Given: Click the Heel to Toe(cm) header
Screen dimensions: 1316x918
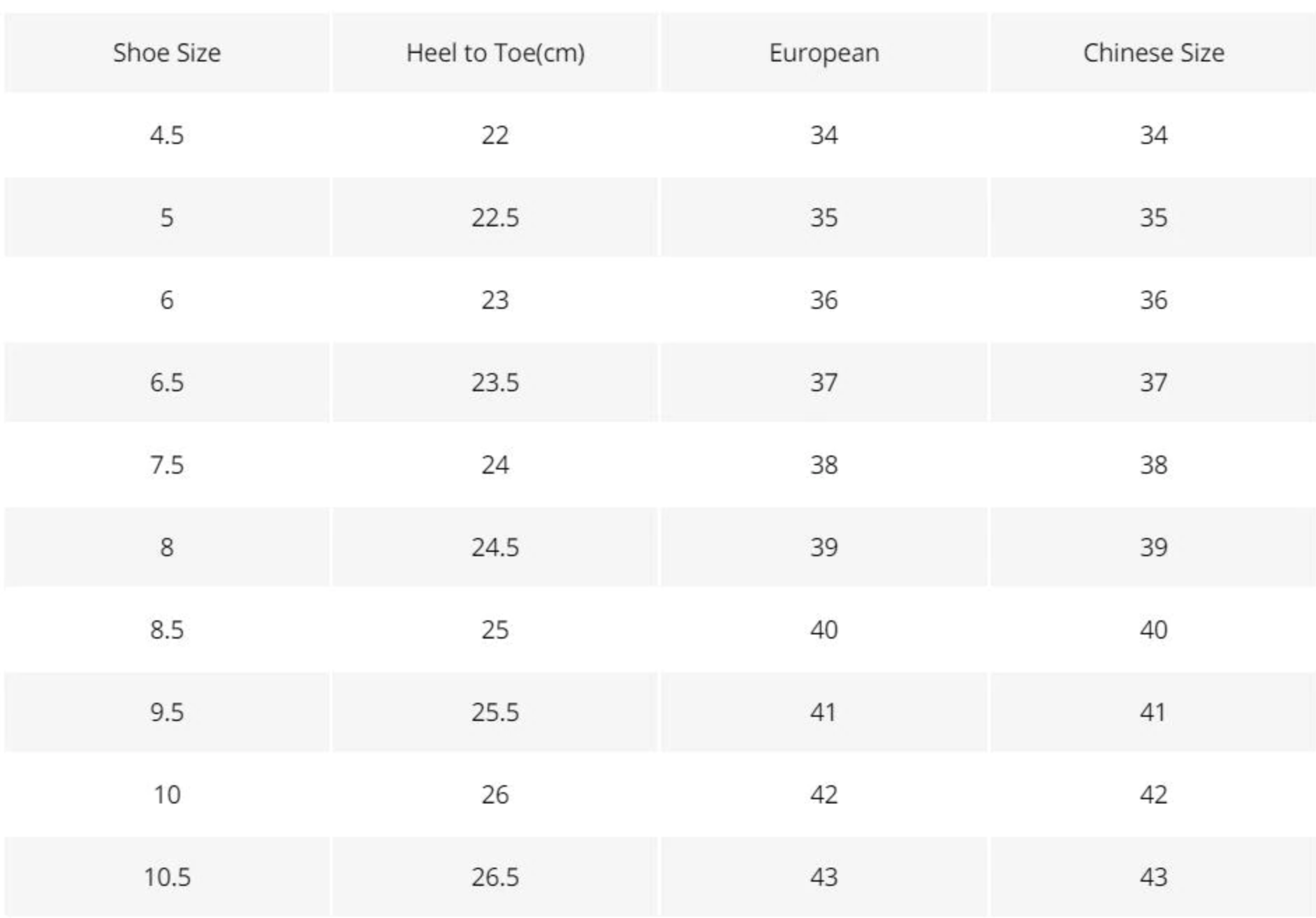Looking at the screenshot, I should click(495, 53).
